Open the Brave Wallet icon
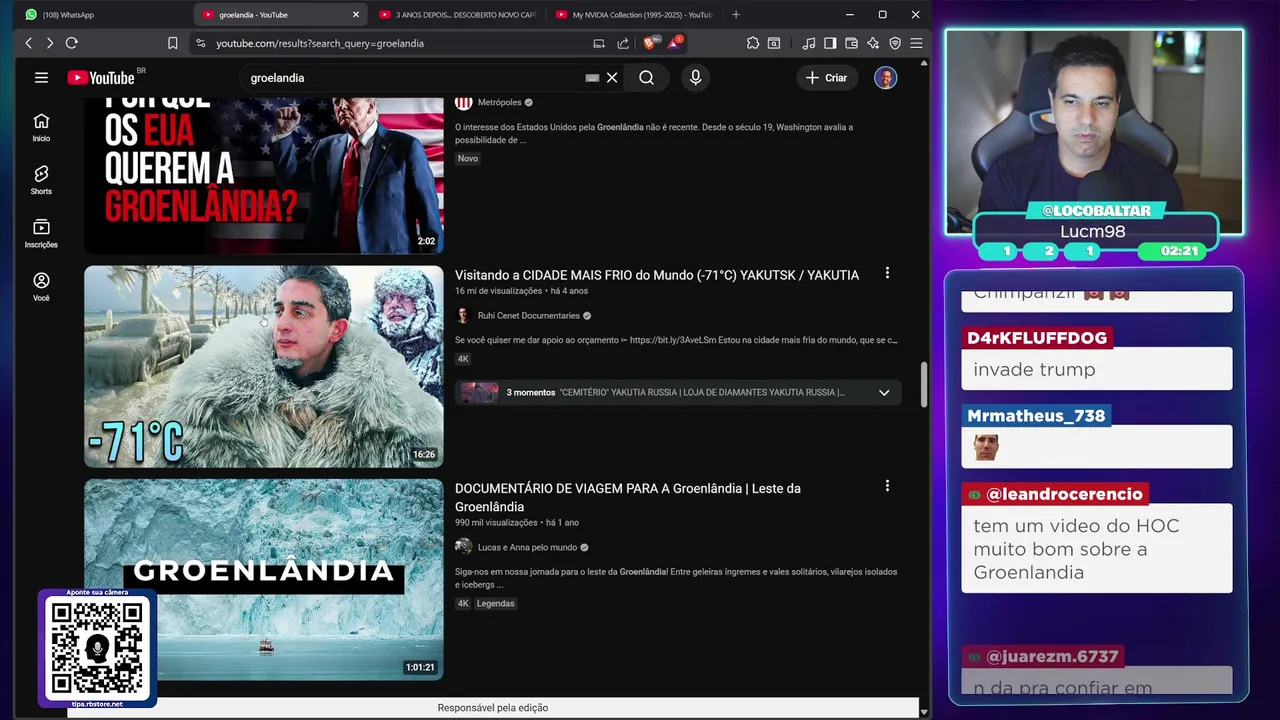This screenshot has height=720, width=1280. (851, 43)
